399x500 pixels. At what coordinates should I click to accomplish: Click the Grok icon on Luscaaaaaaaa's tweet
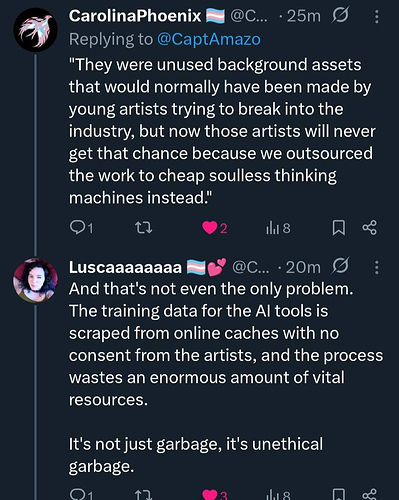[340, 266]
